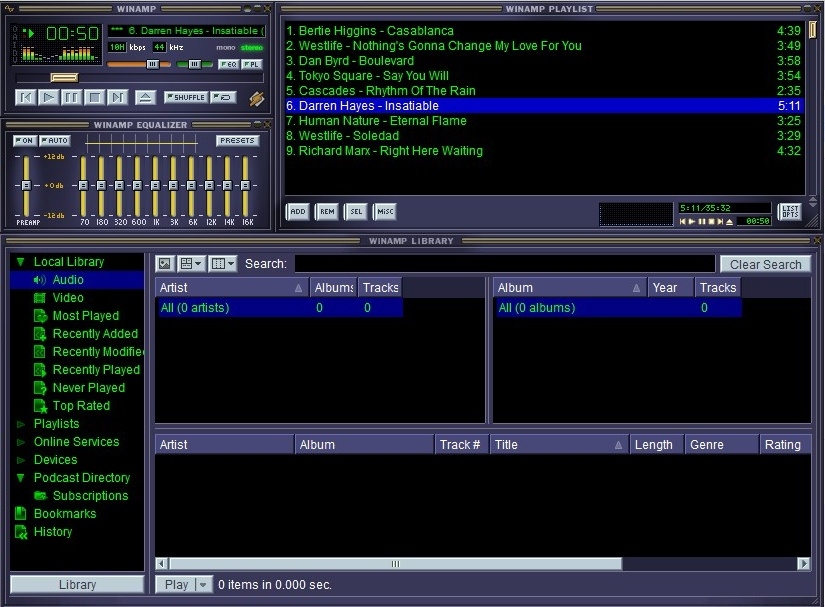Toggle the equalizer ON button
Viewport: 825px width, 607px height.
pyautogui.click(x=24, y=140)
